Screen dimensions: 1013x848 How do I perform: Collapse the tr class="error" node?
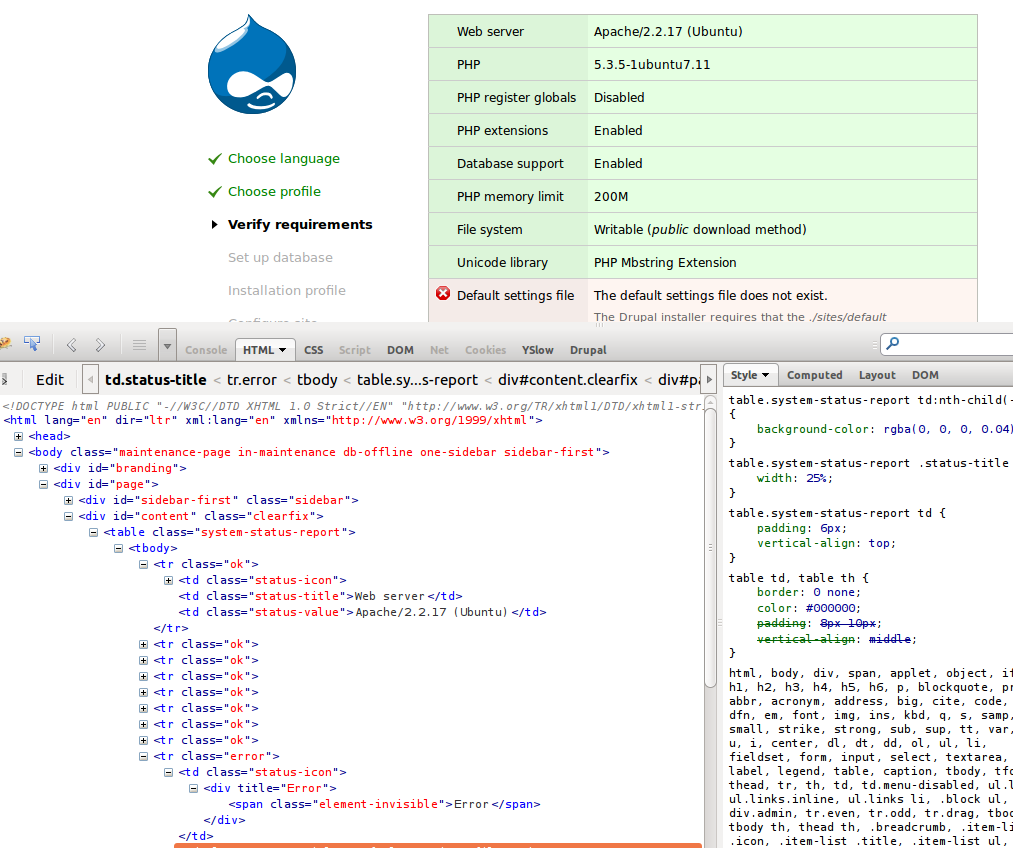(143, 756)
